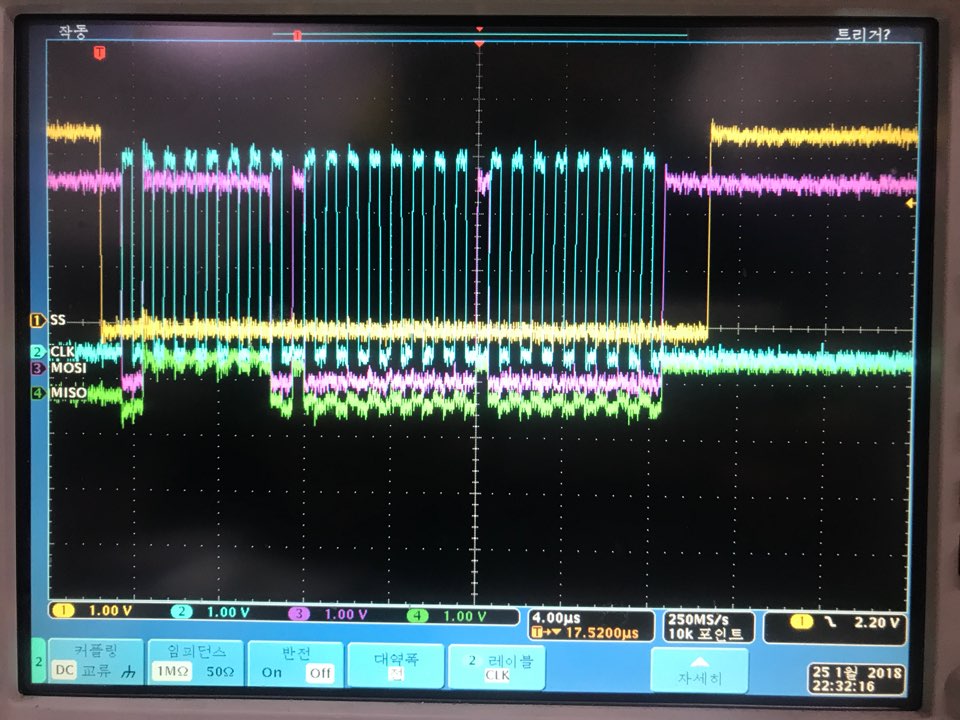Click the 250MS/s sample rate readout
The height and width of the screenshot is (720, 960).
pos(699,619)
